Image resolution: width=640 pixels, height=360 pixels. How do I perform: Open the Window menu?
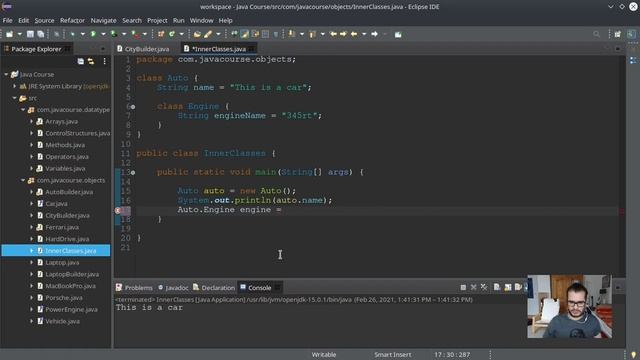(201, 20)
